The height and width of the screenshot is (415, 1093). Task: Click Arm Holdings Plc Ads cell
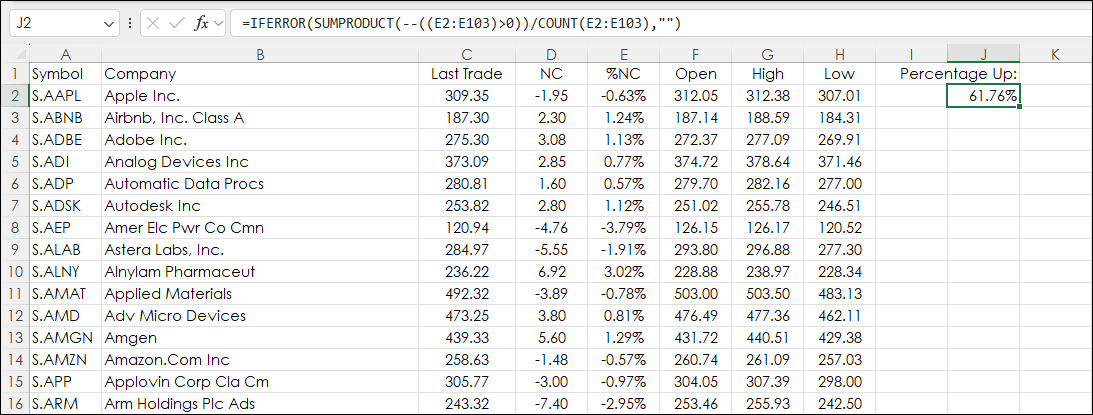point(260,404)
